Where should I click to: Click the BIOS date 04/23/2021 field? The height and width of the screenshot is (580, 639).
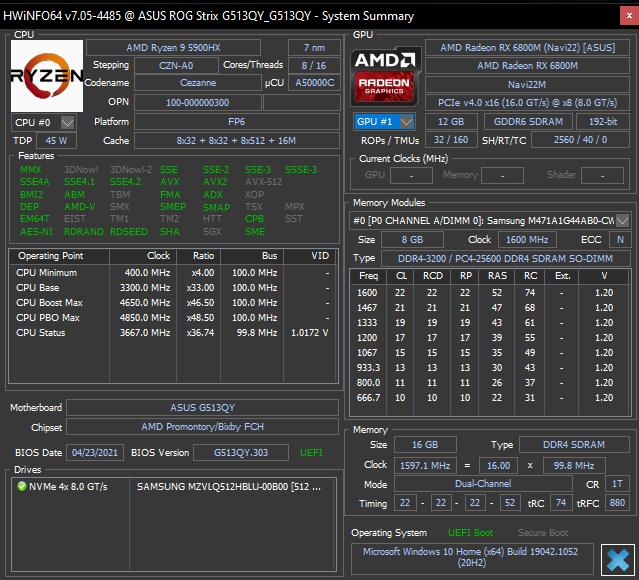click(95, 453)
